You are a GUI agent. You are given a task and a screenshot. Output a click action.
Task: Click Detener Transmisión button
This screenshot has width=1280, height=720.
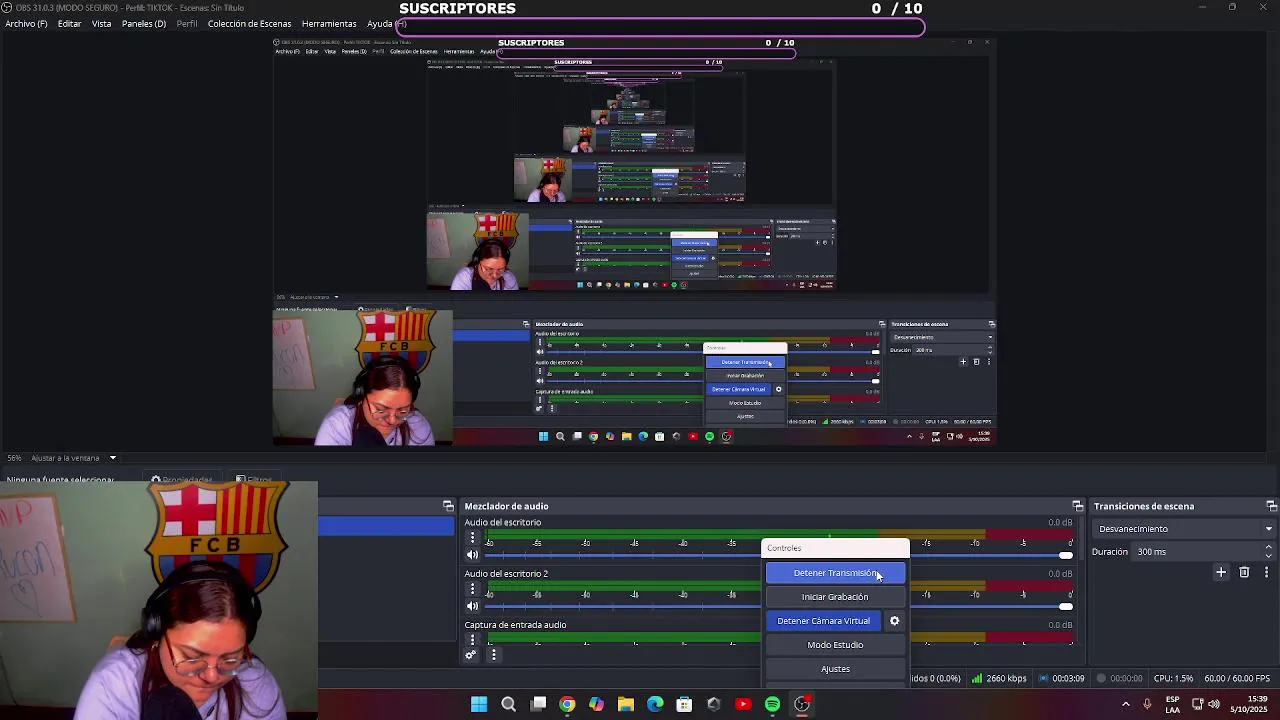pyautogui.click(x=836, y=573)
